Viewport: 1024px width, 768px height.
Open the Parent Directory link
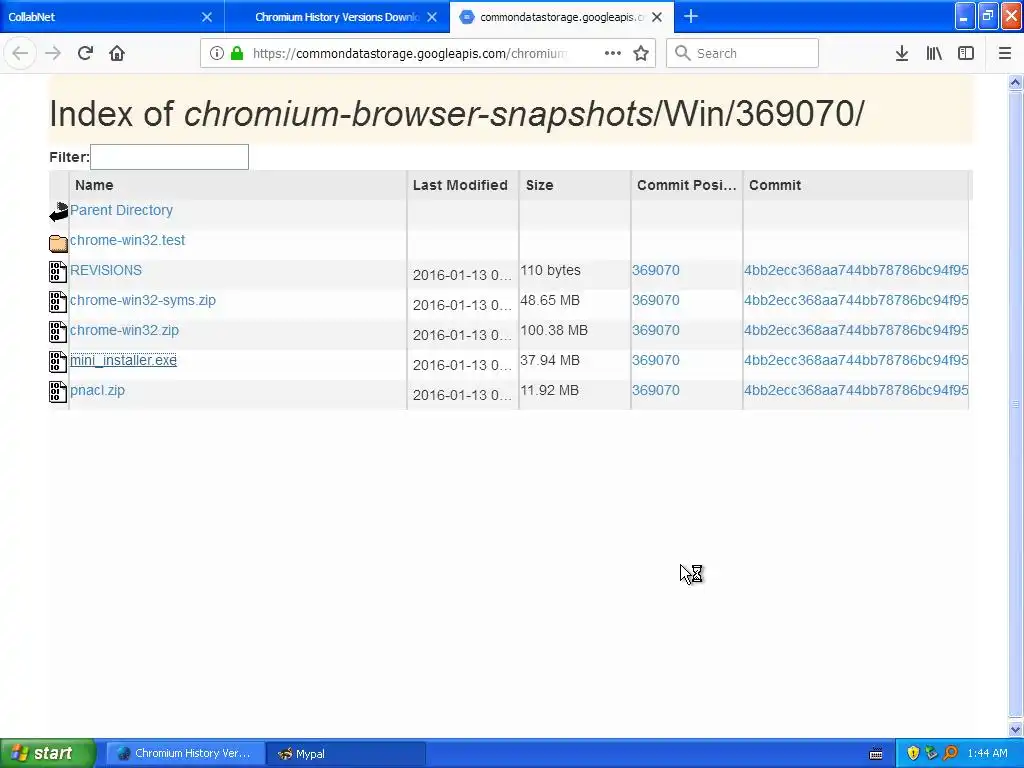tap(121, 210)
